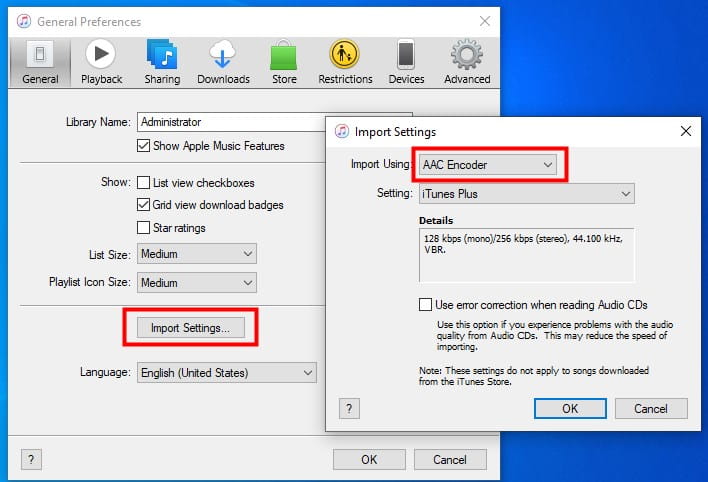The height and width of the screenshot is (482, 708).
Task: Expand the Language dropdown
Action: tap(227, 373)
